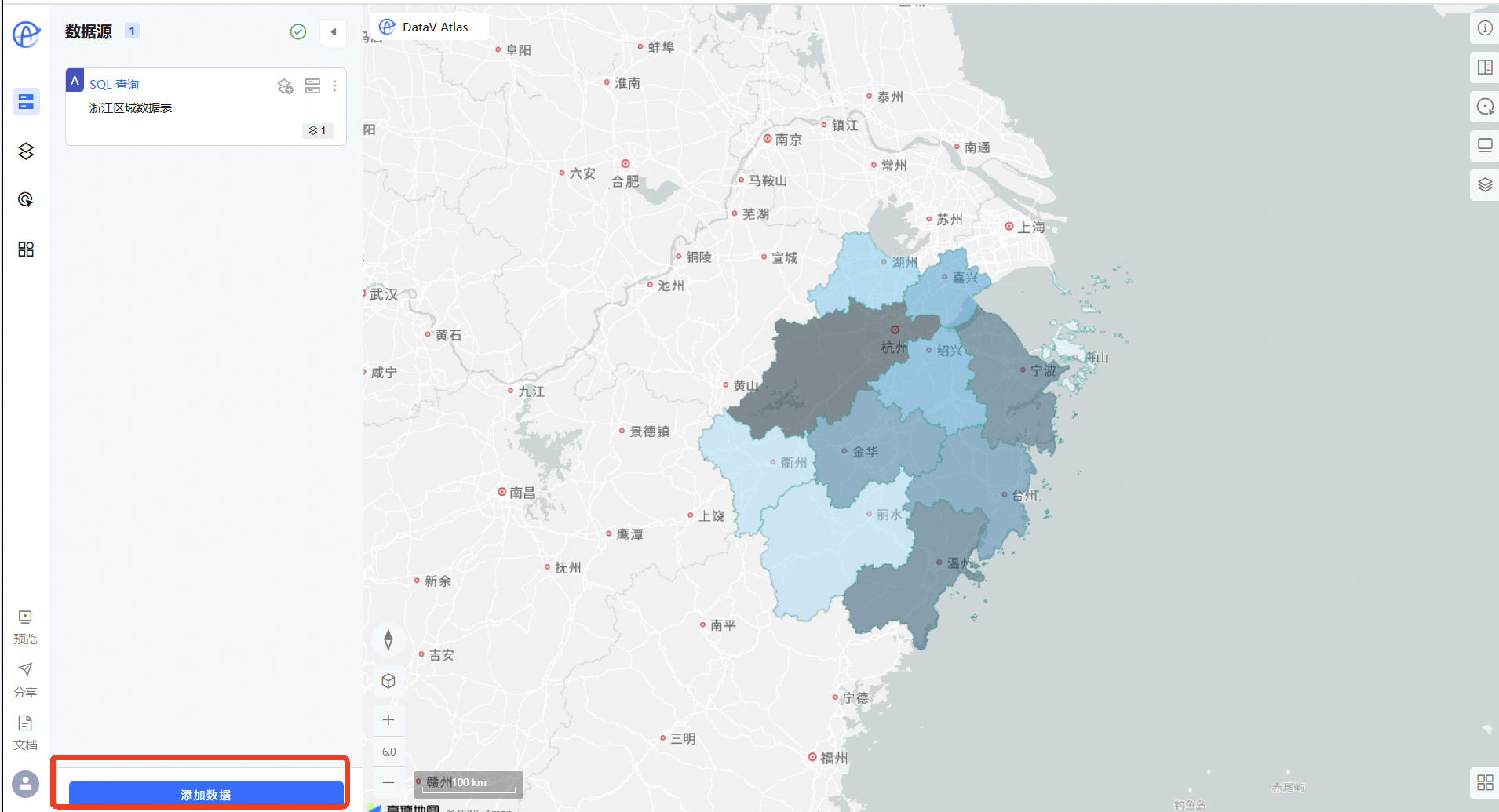This screenshot has height=812, width=1499.
Task: Collapse the data source panel
Action: click(334, 32)
